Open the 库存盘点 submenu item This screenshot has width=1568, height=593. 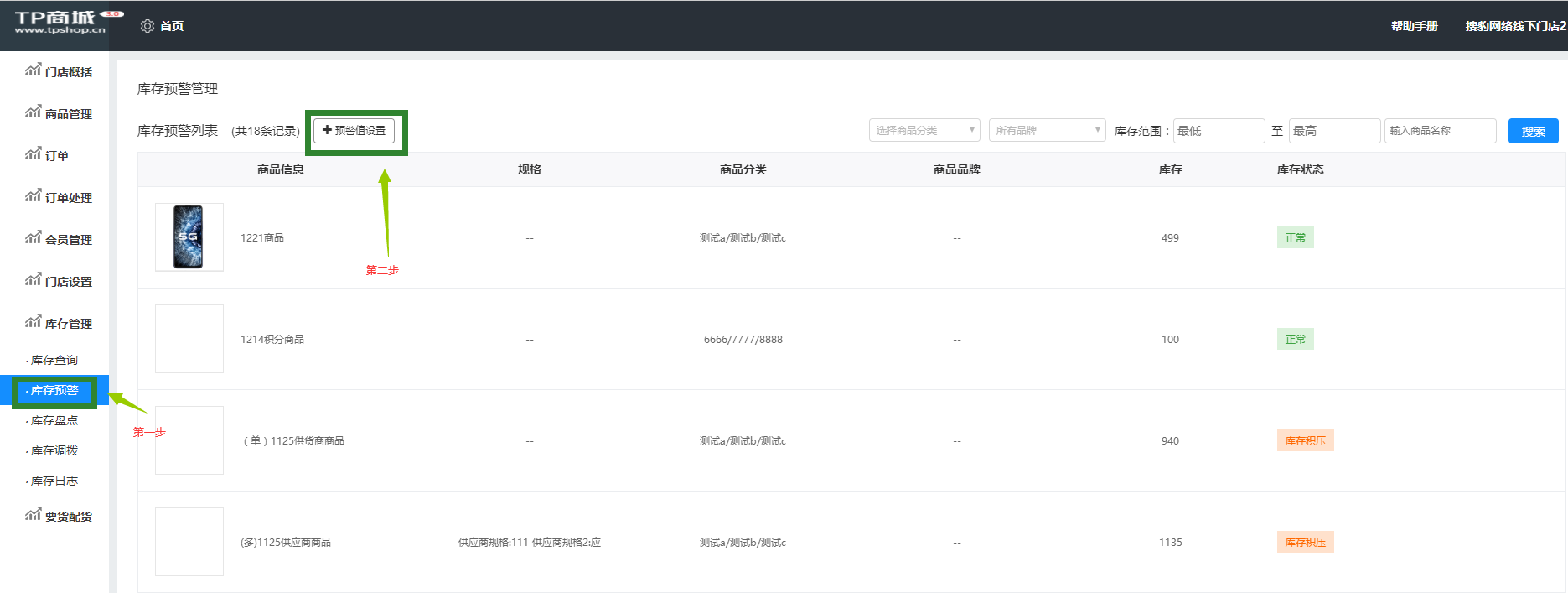[x=54, y=421]
